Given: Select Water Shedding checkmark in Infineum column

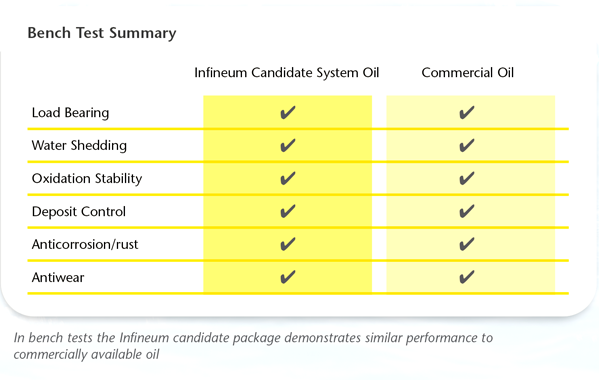Looking at the screenshot, I should click(x=288, y=146).
